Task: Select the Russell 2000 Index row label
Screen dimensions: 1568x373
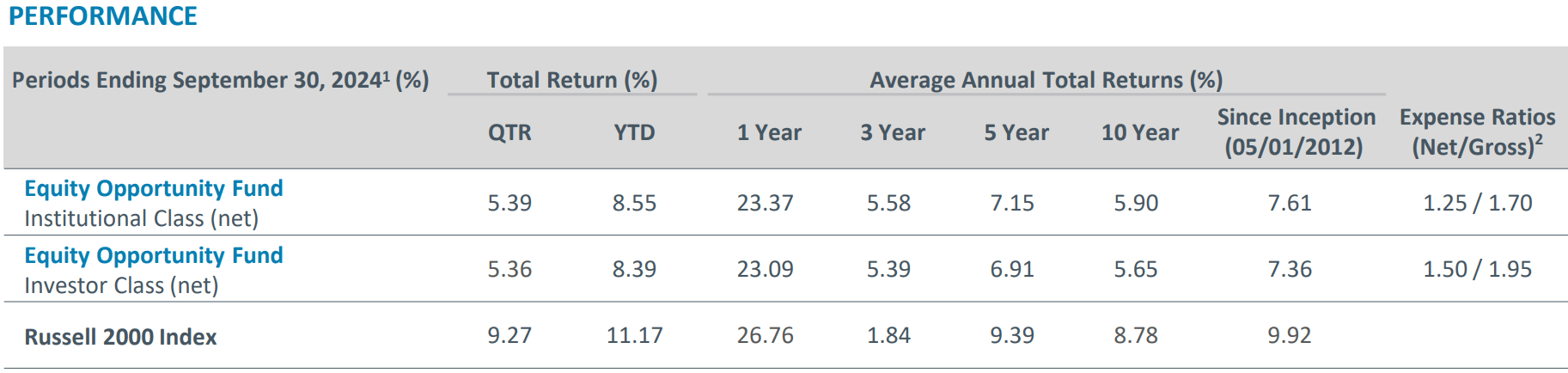Action: tap(120, 337)
